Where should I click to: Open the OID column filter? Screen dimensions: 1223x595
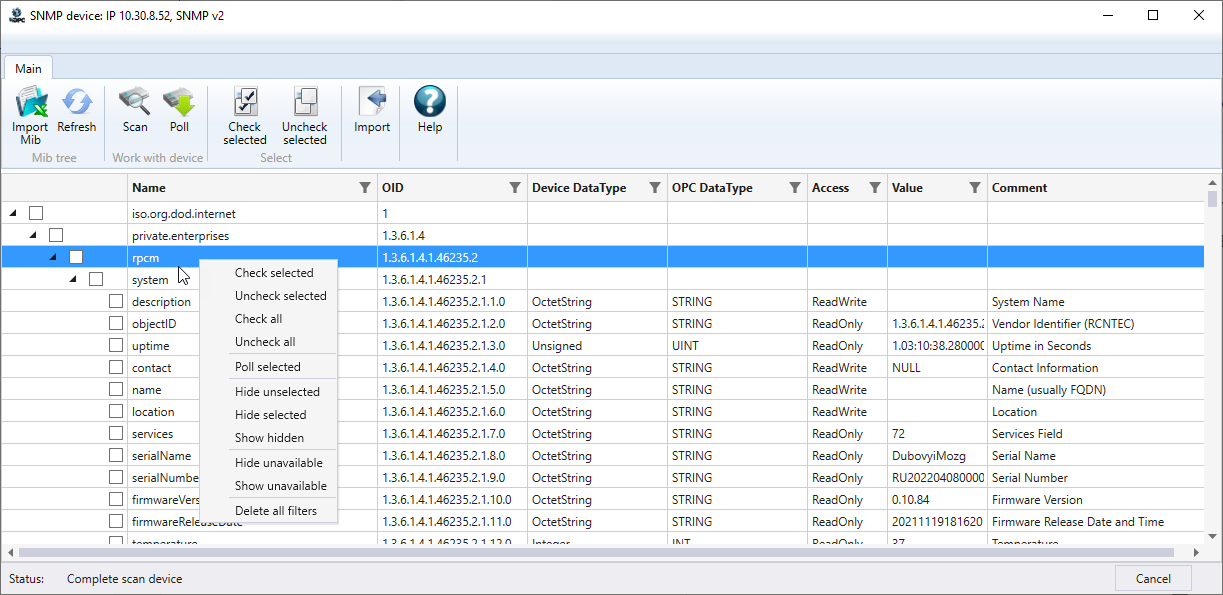click(x=515, y=188)
